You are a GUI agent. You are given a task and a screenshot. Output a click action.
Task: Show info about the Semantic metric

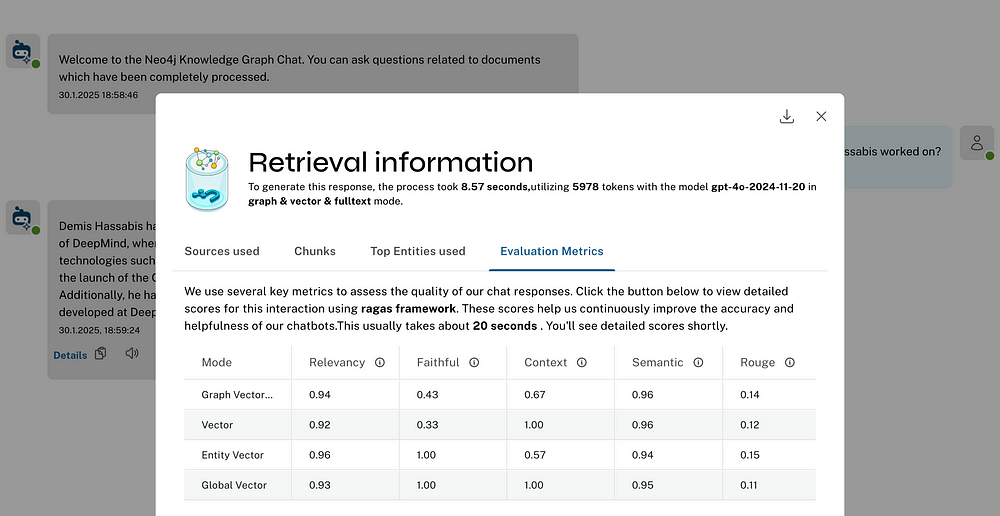coord(698,362)
